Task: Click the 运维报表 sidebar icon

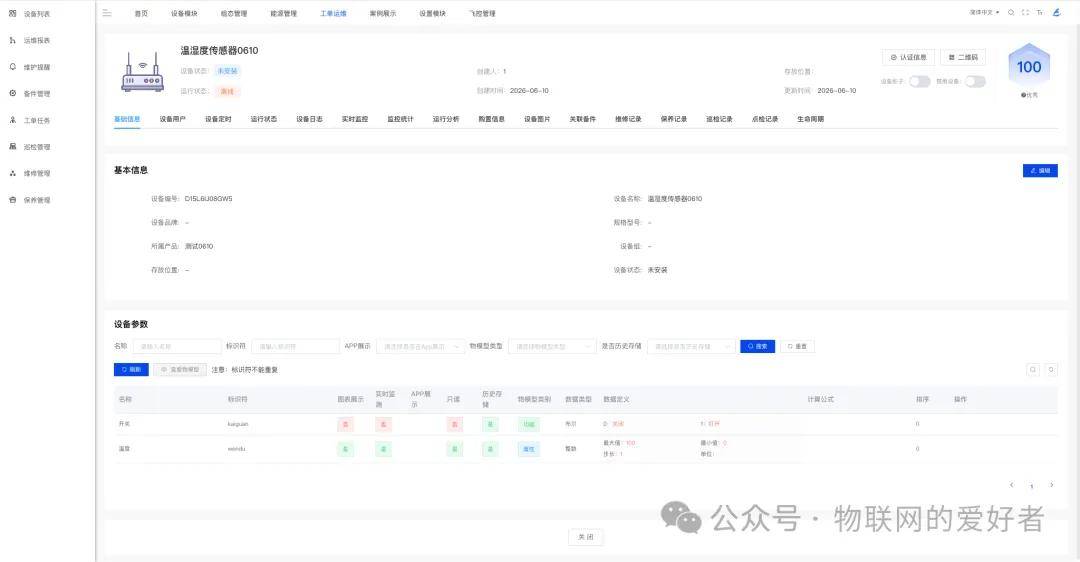Action: [x=12, y=40]
